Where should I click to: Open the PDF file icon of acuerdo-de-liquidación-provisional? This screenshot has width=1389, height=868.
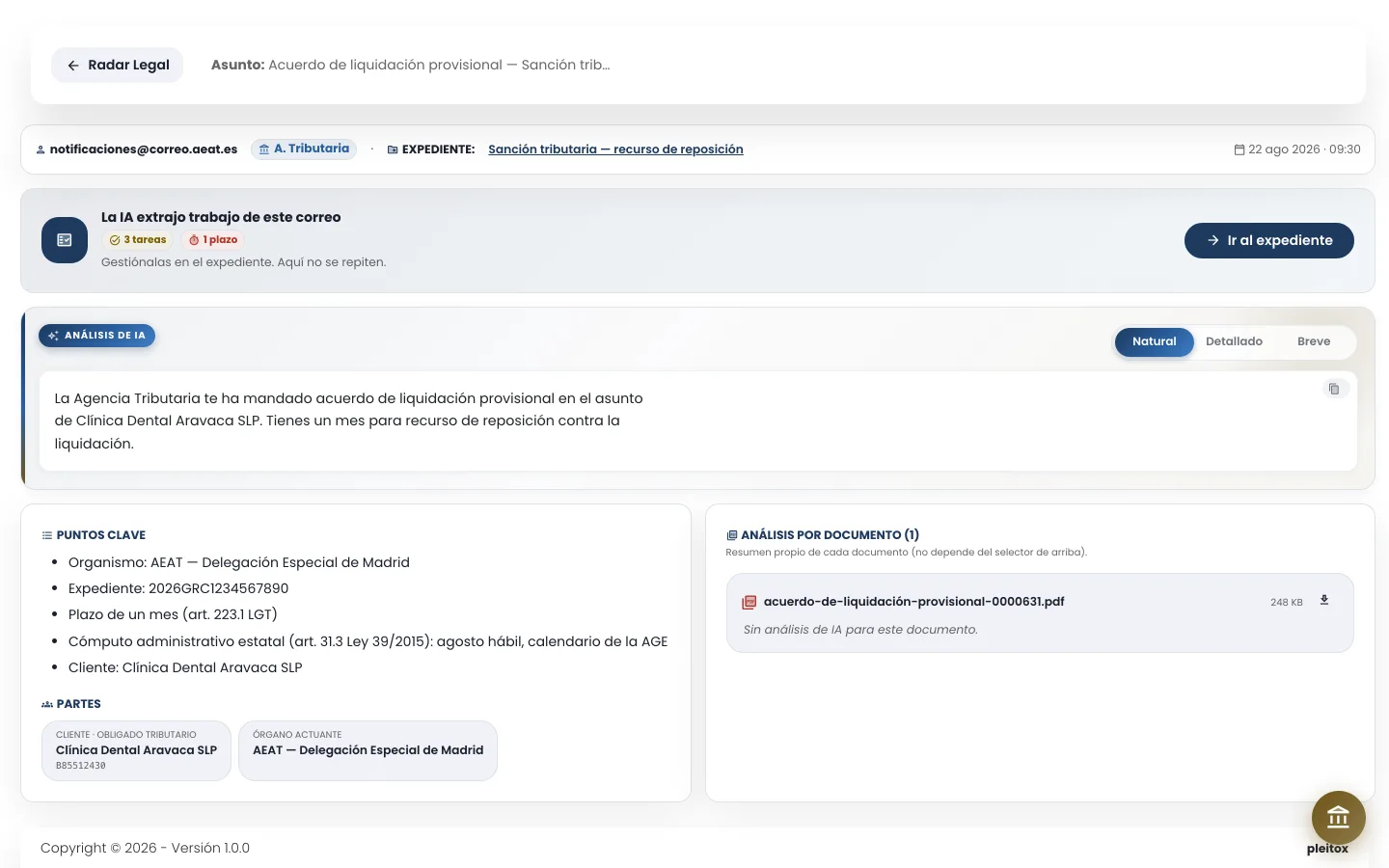749,602
